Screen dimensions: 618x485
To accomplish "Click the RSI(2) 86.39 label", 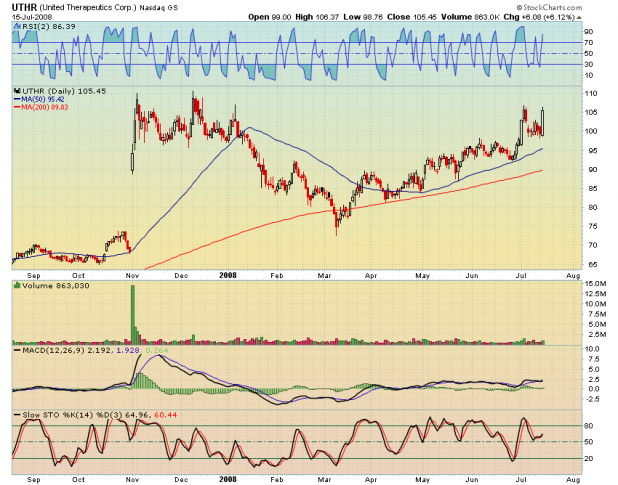I will [49, 26].
